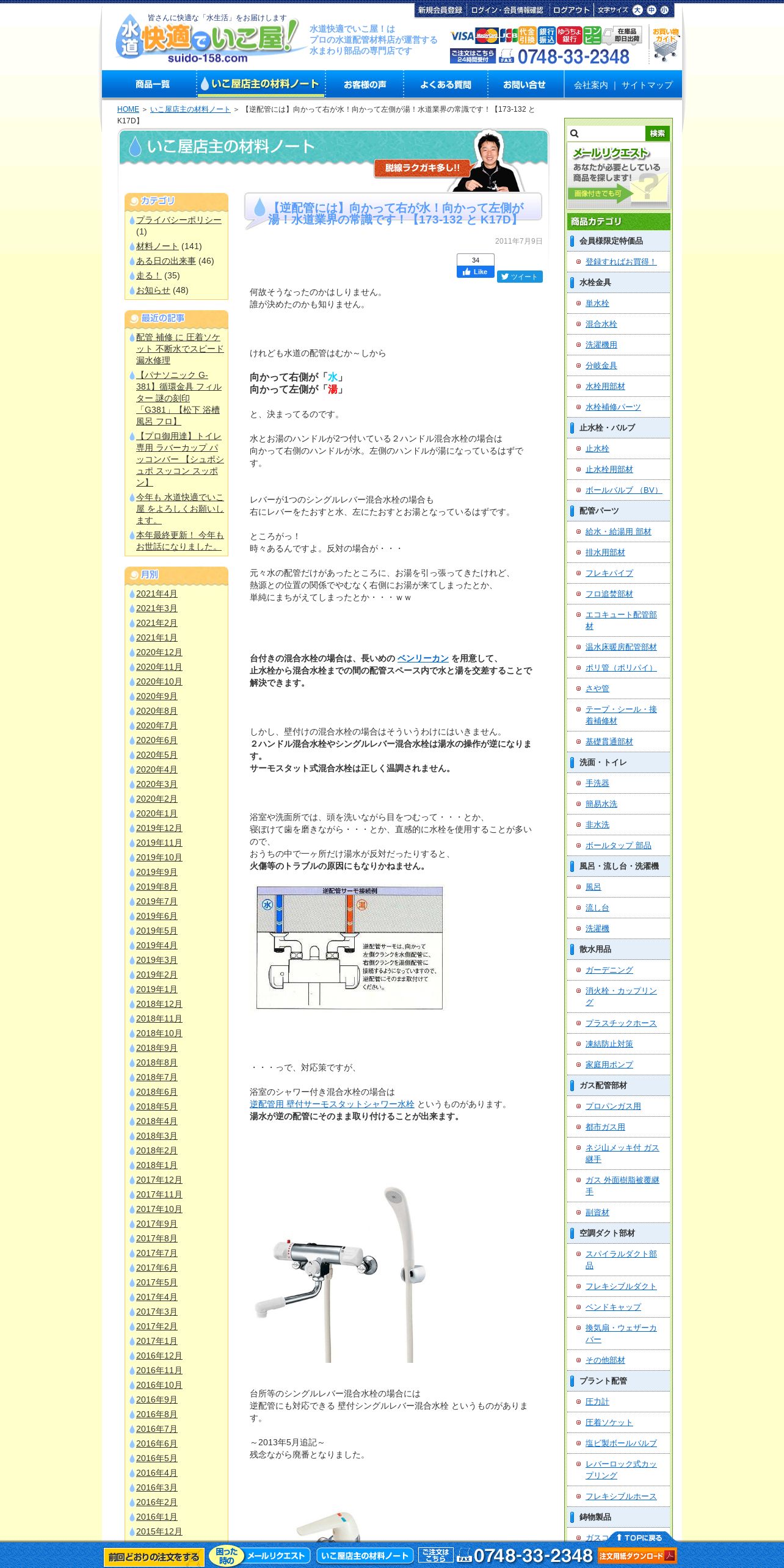Open the 2020年12月 monthly archive
Image resolution: width=784 pixels, height=1568 pixels.
coord(159,652)
